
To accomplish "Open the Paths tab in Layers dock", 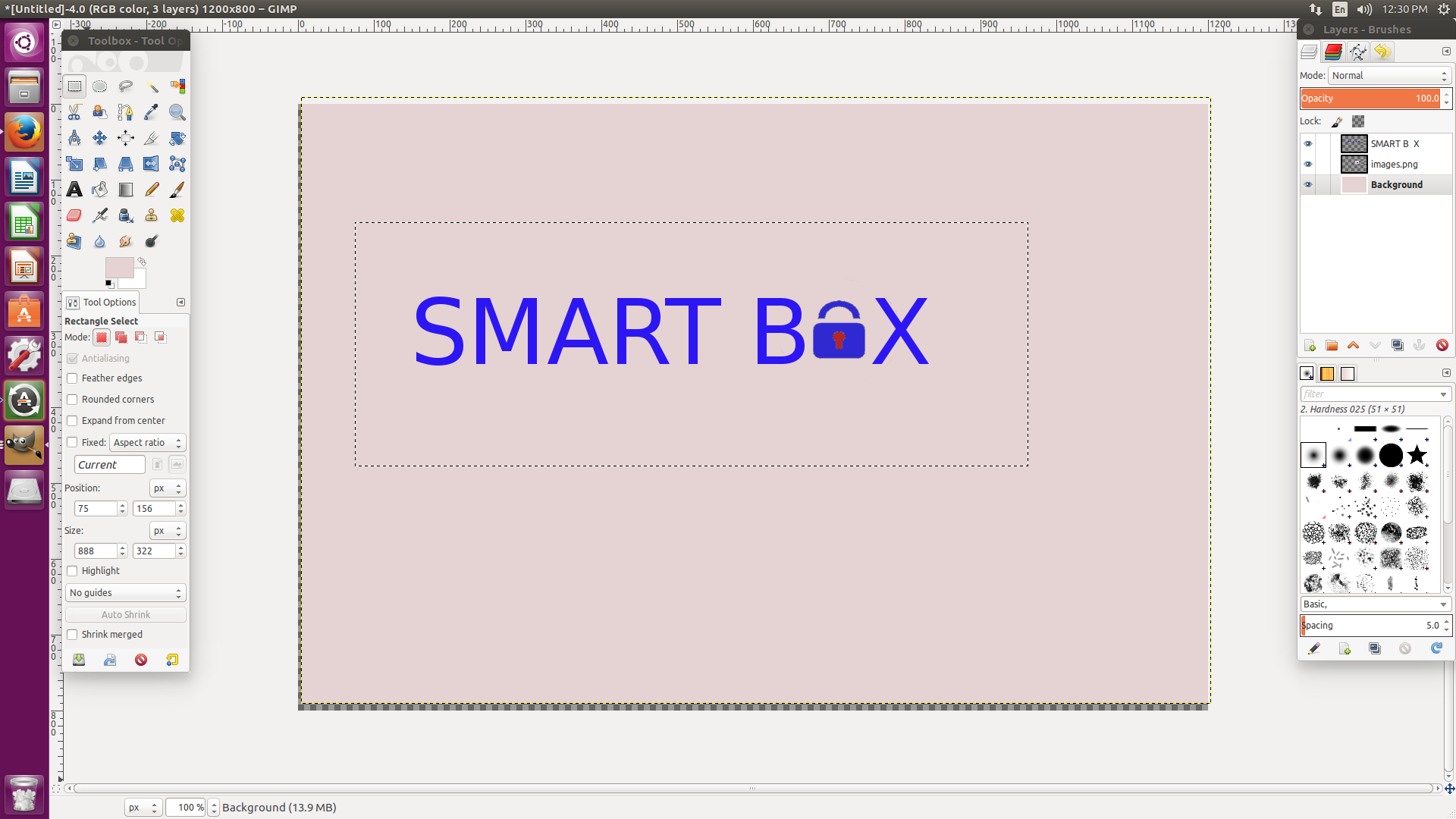I will 1357,52.
